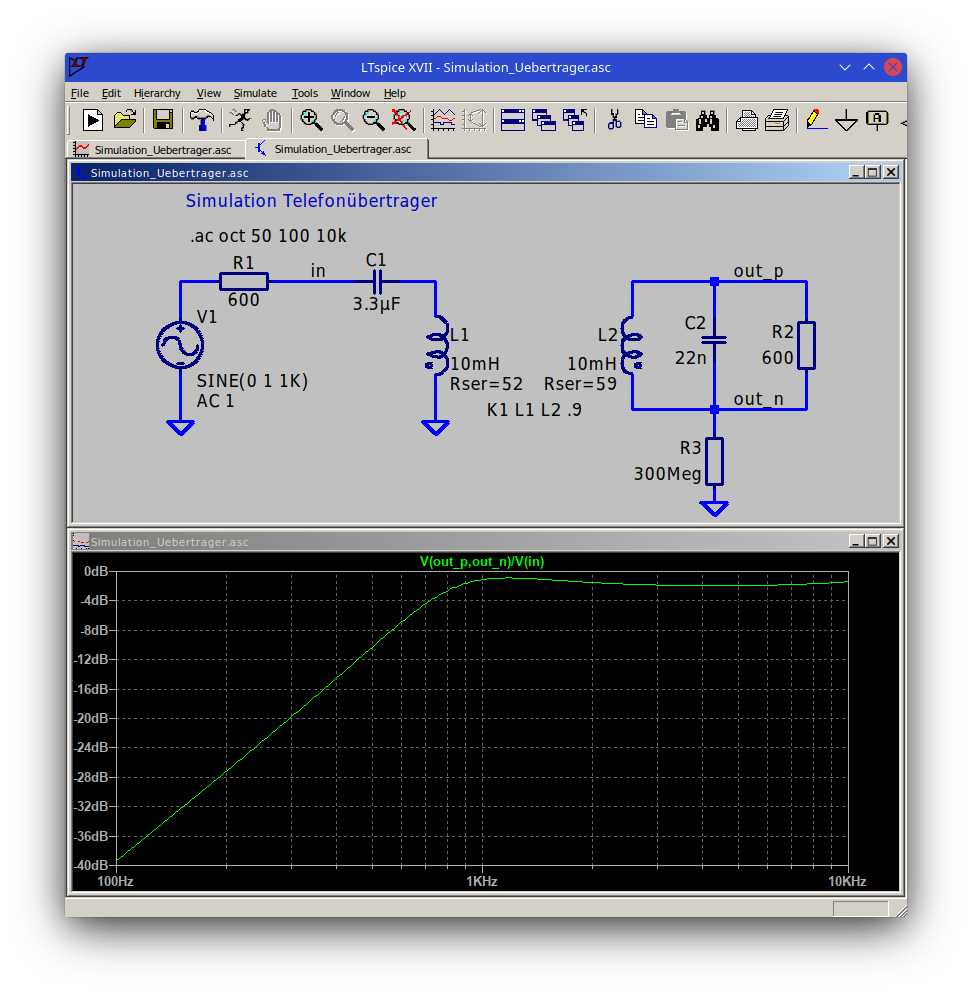Switch to the schematic Simulation_Uebertrager.asc tab
The height and width of the screenshot is (994, 972).
click(x=337, y=149)
